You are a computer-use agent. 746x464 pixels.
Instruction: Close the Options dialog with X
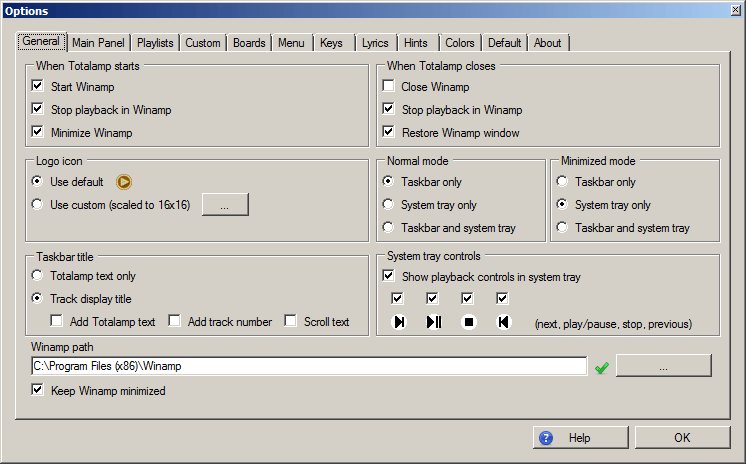(x=736, y=10)
